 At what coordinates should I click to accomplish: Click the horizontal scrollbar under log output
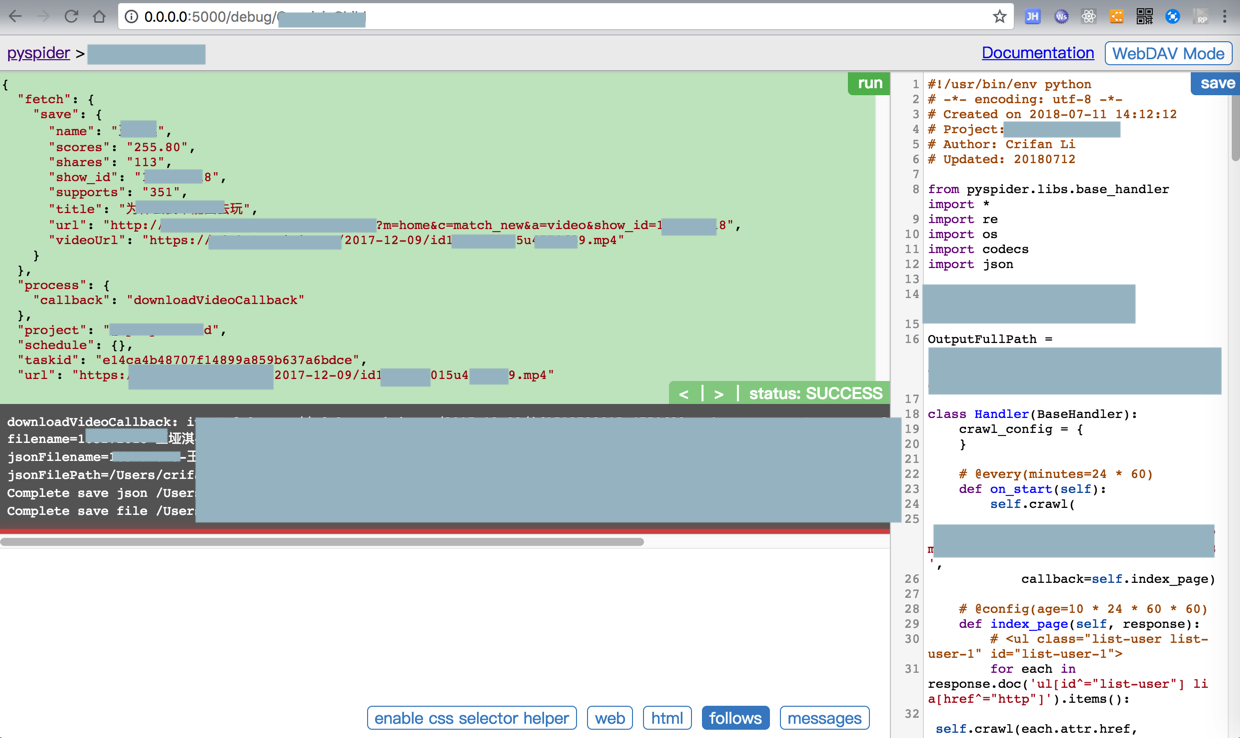322,542
